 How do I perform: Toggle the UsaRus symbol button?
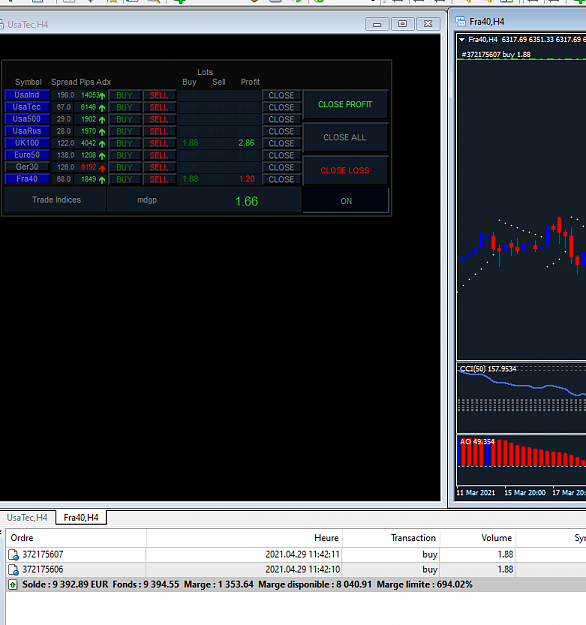[27, 131]
